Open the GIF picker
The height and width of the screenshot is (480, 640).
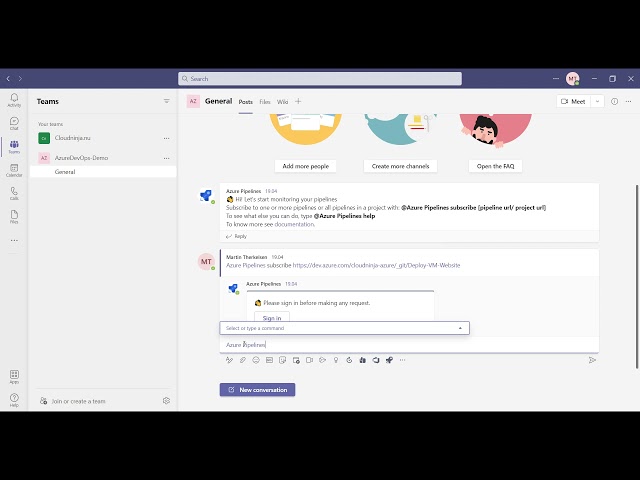(269, 360)
